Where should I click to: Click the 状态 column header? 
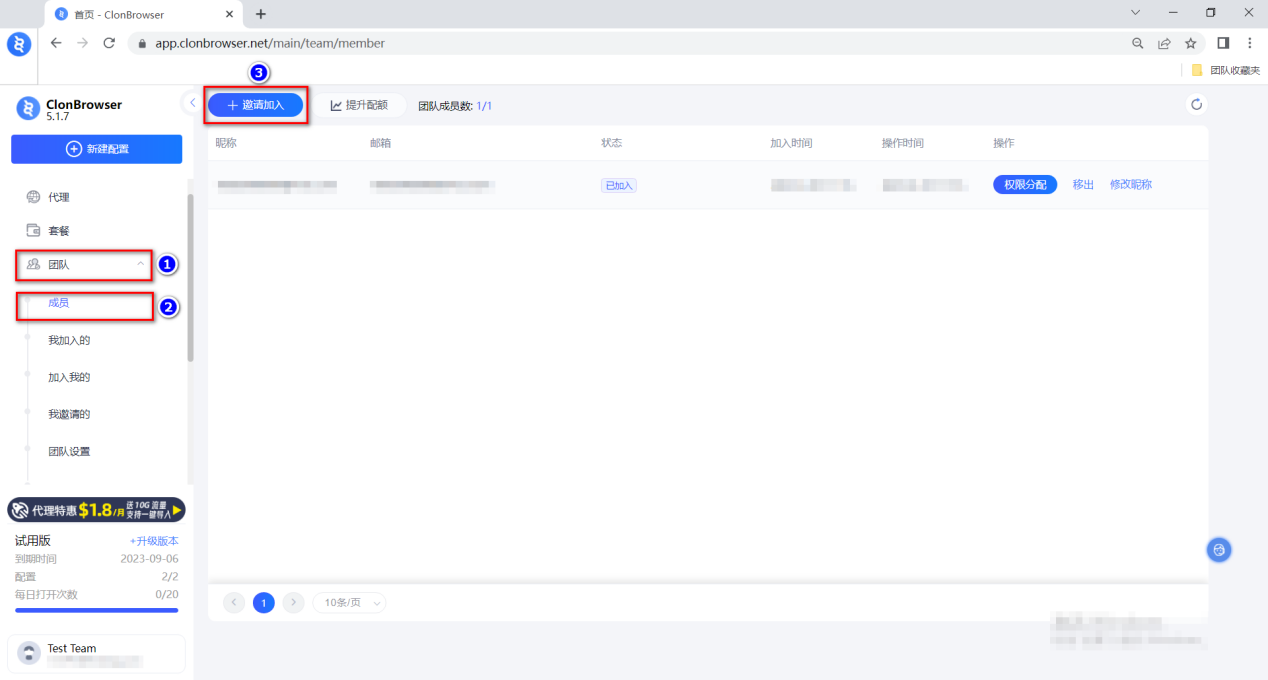tap(611, 143)
